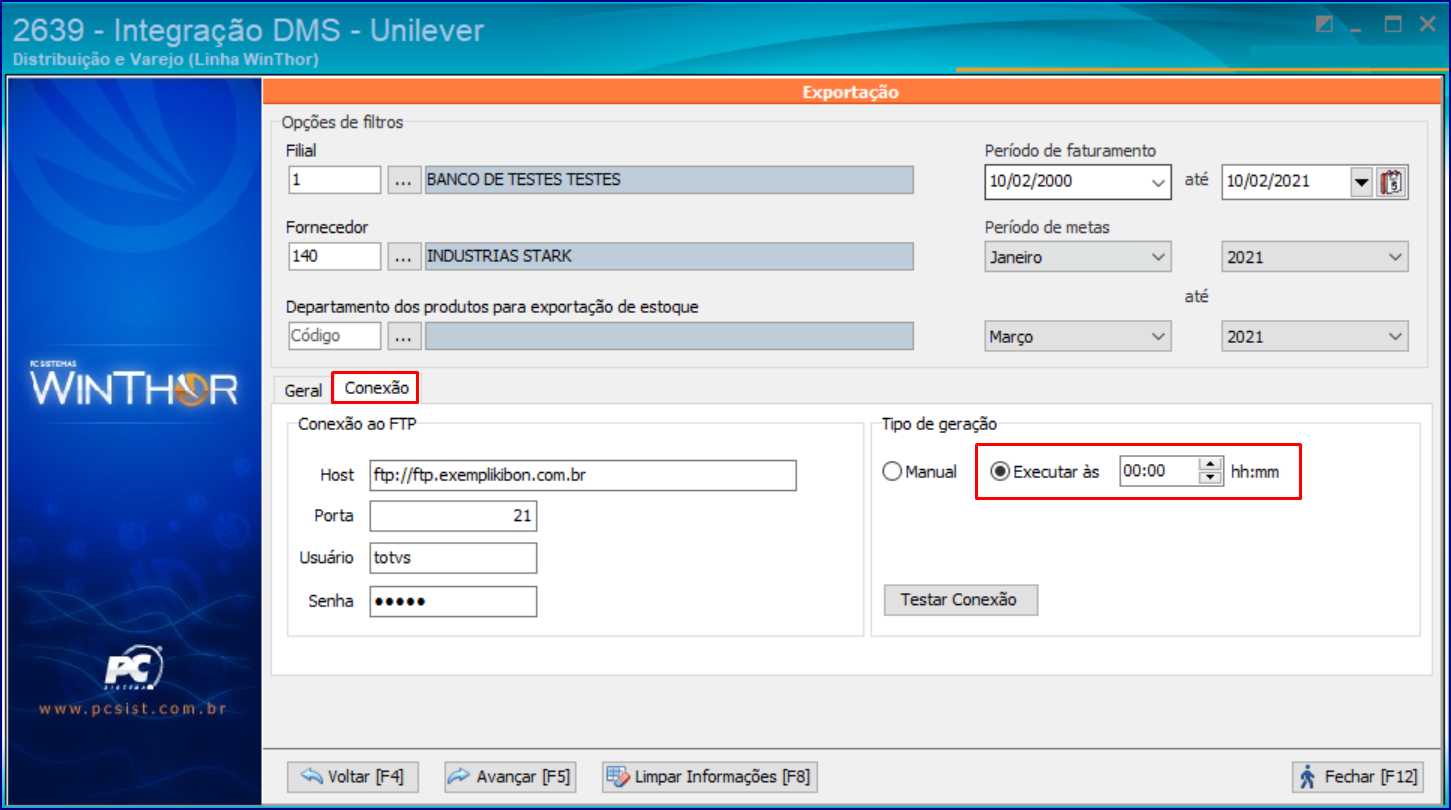Screen dimensions: 1451x810
Task: Decrease execution time with the down spinner arrow
Action: click(x=1211, y=478)
